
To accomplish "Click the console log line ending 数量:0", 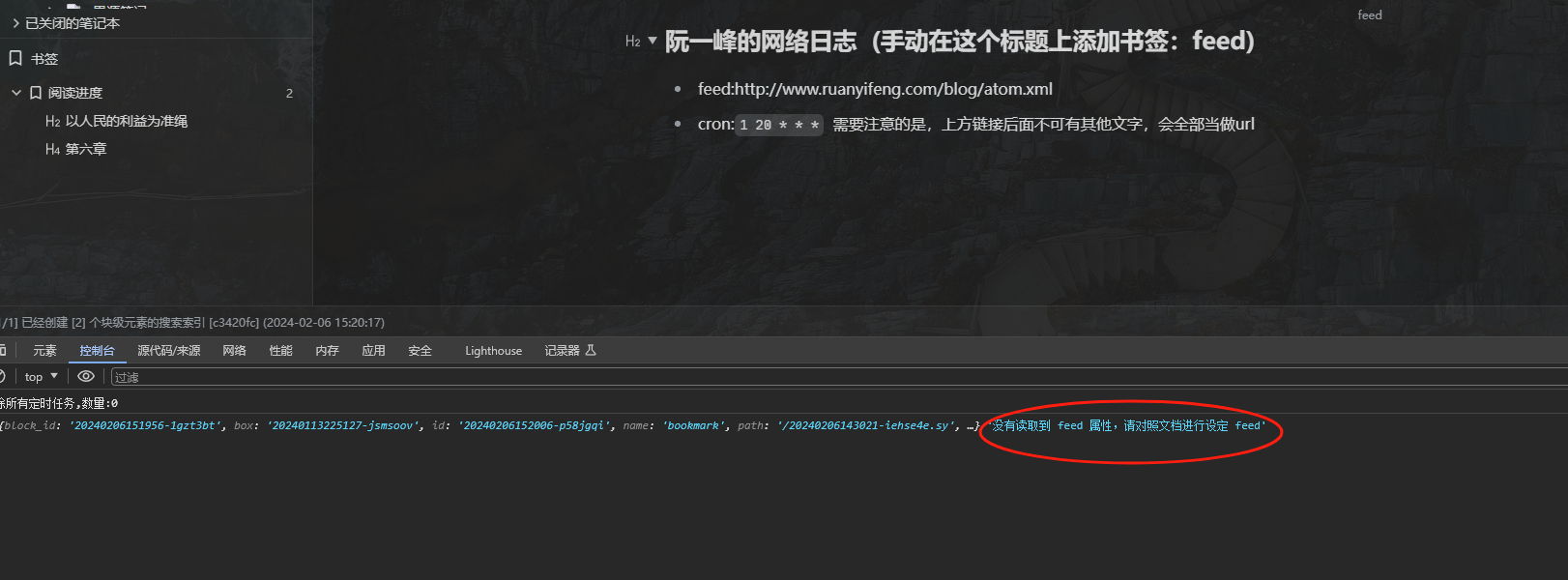I will click(59, 403).
